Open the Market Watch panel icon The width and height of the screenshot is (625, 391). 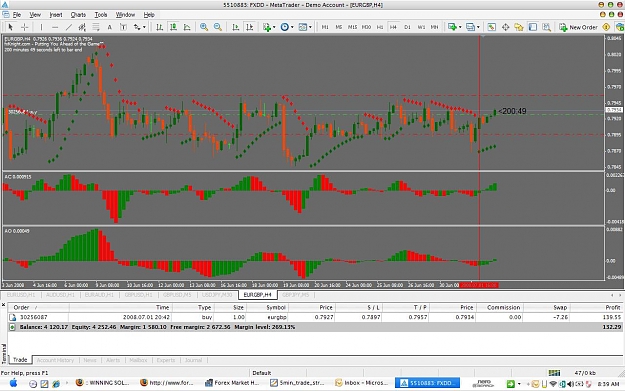pyautogui.click(x=491, y=27)
